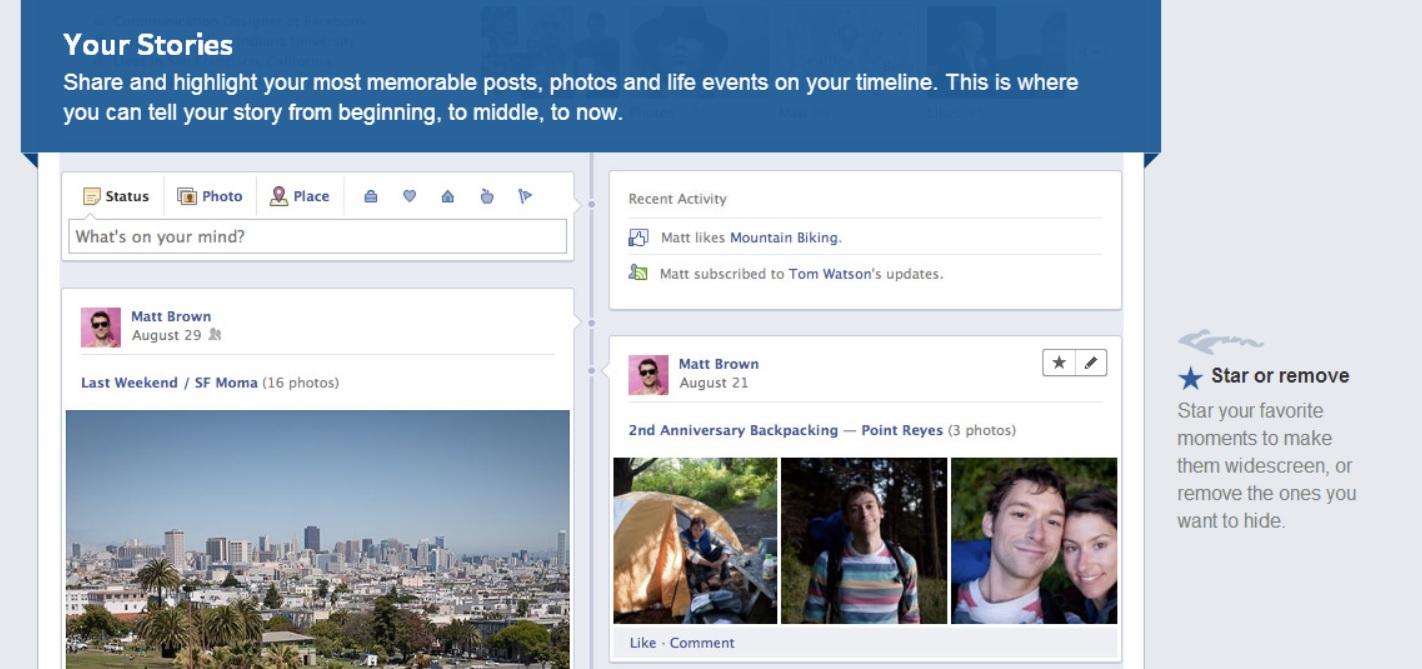Click the heart Family and Relationships icon
The height and width of the screenshot is (669, 1422).
pyautogui.click(x=409, y=197)
